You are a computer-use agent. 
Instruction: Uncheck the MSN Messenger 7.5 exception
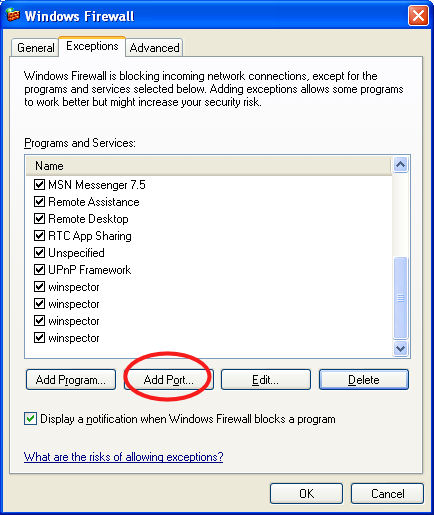[x=39, y=184]
